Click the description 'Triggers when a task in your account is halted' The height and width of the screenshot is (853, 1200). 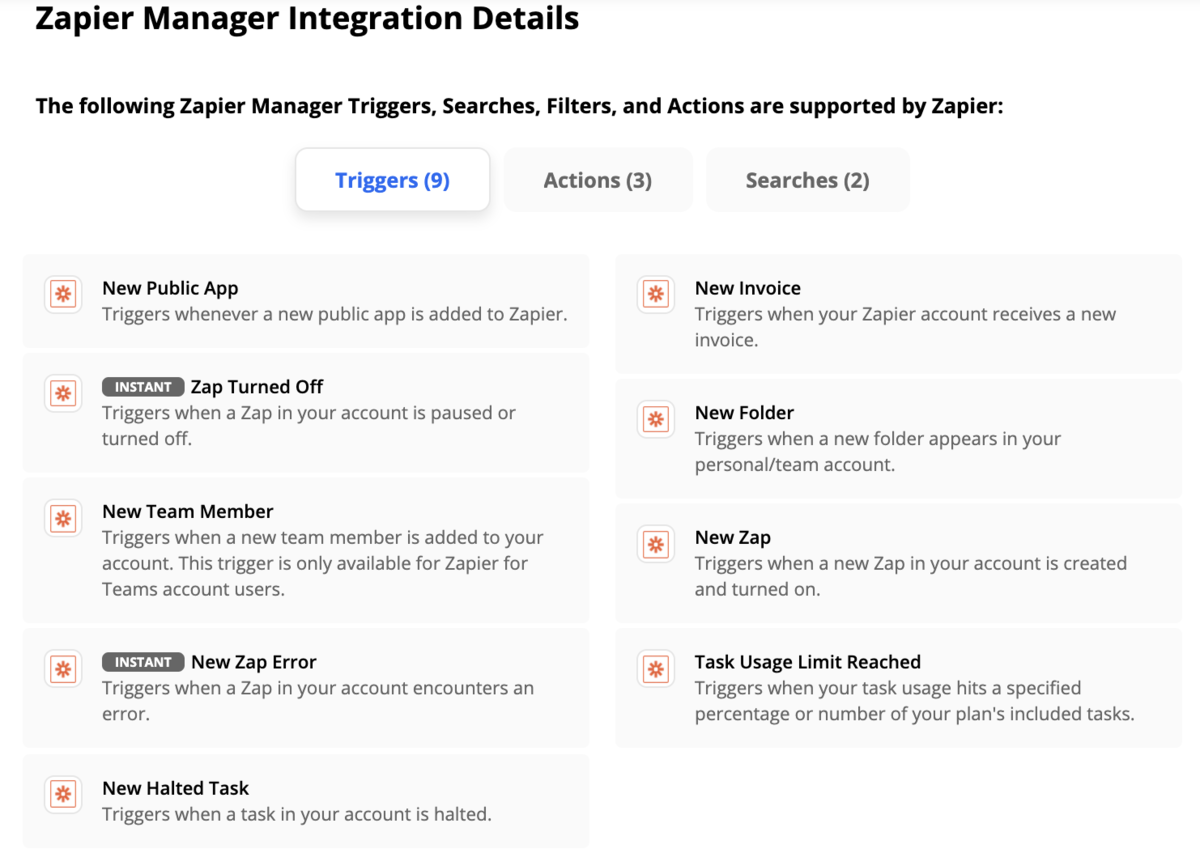tap(297, 814)
